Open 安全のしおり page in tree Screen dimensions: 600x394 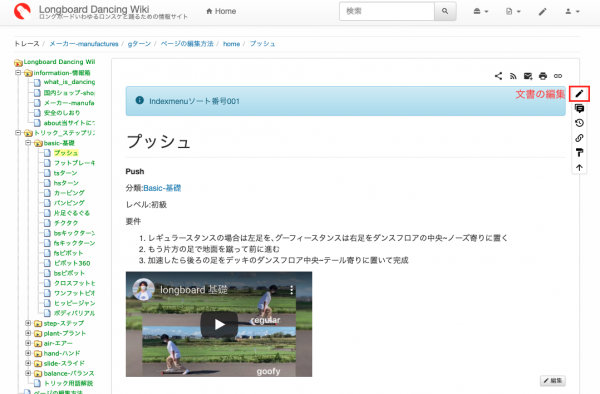[x=62, y=113]
